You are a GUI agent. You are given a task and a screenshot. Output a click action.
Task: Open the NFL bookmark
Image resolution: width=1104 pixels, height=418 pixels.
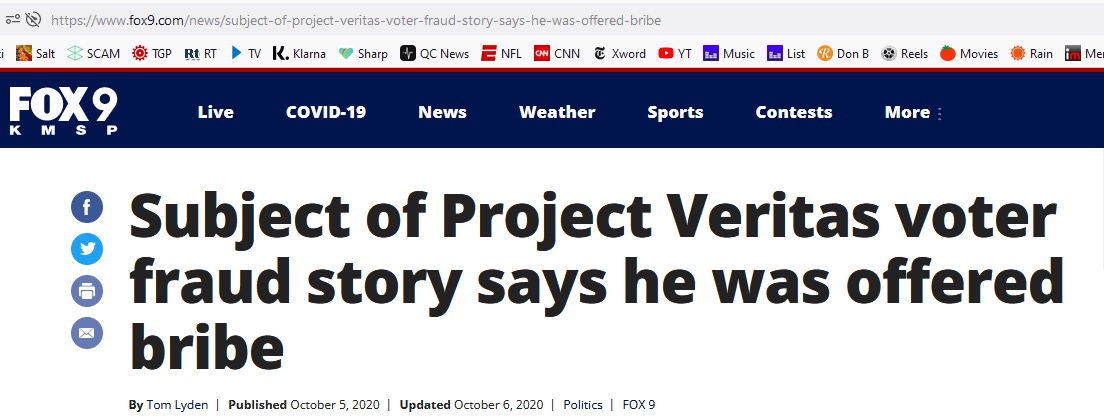tap(501, 53)
